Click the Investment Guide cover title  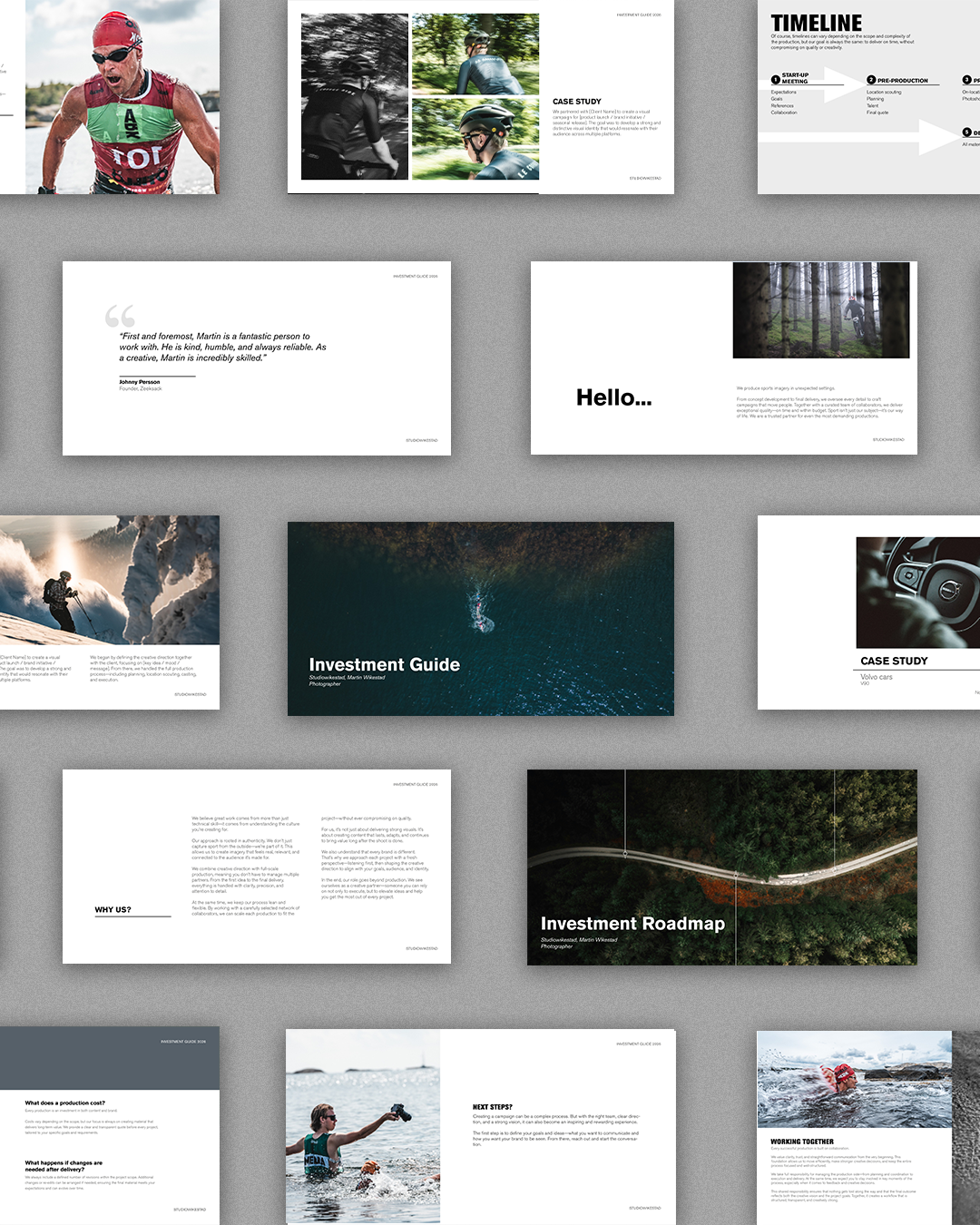point(385,664)
